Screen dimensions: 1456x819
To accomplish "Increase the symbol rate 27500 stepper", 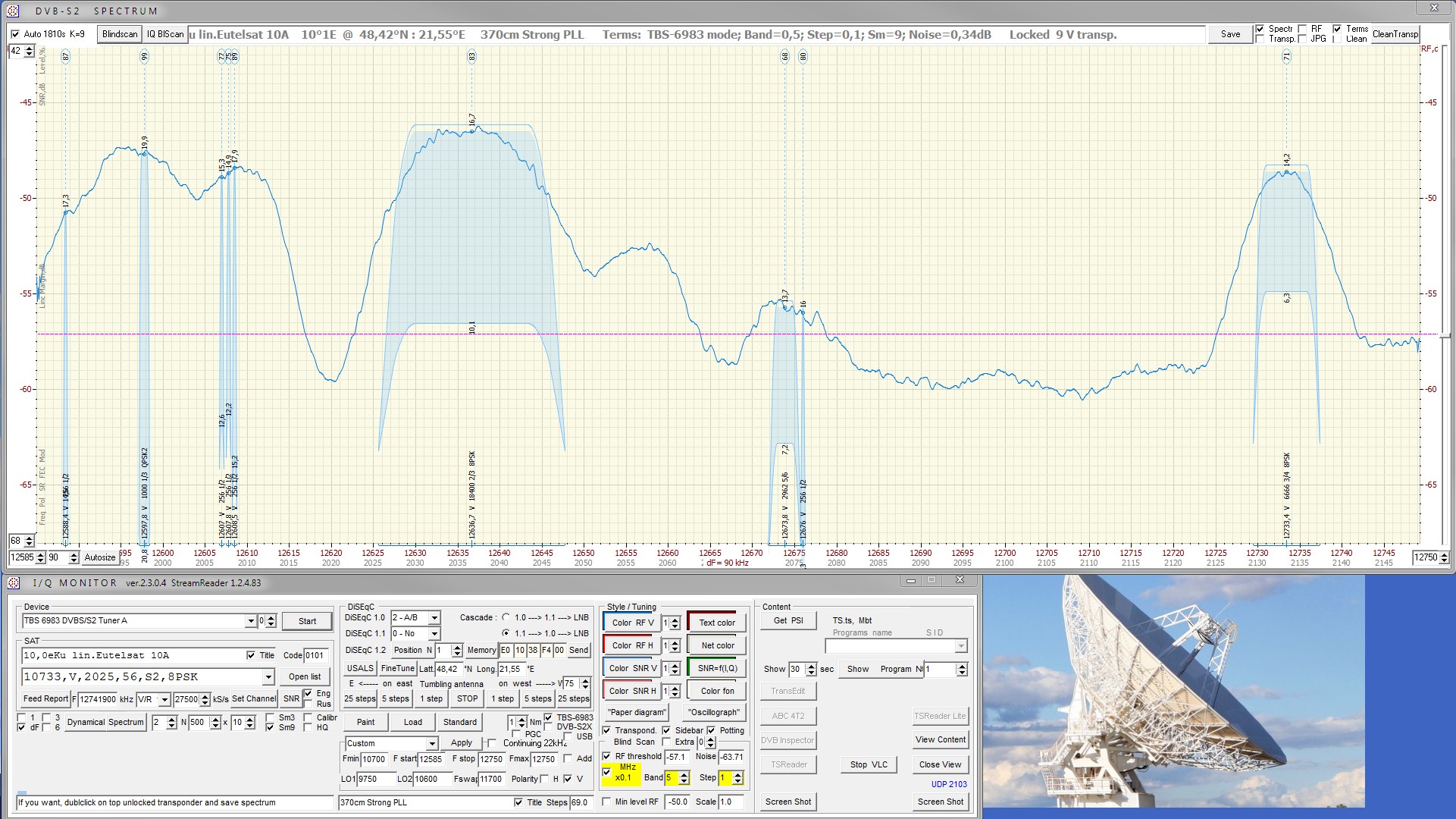I will pos(205,696).
